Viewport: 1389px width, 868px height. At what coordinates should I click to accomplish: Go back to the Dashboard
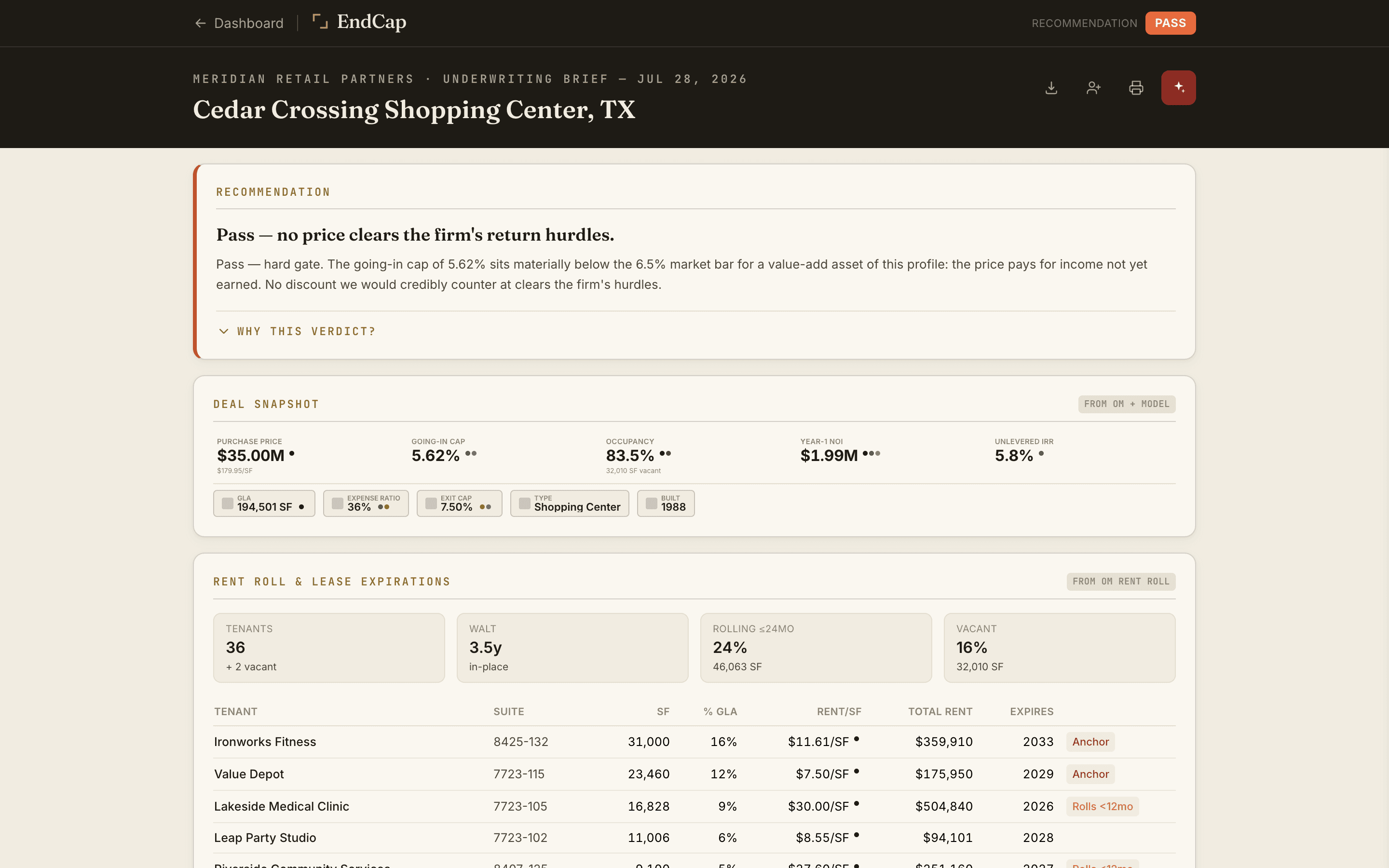pos(239,23)
